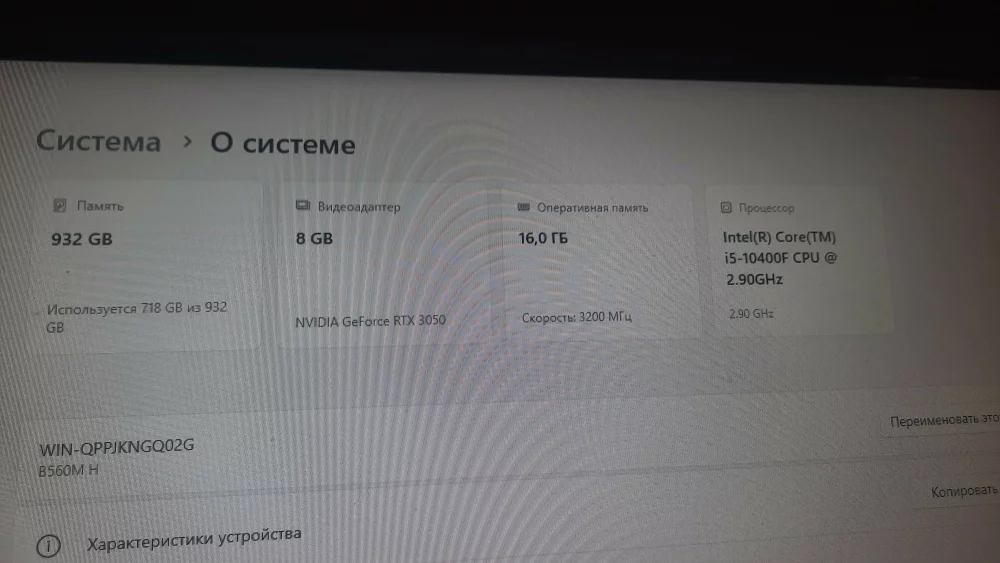The height and width of the screenshot is (563, 1000).
Task: Click the О системе page title
Action: pos(283,143)
